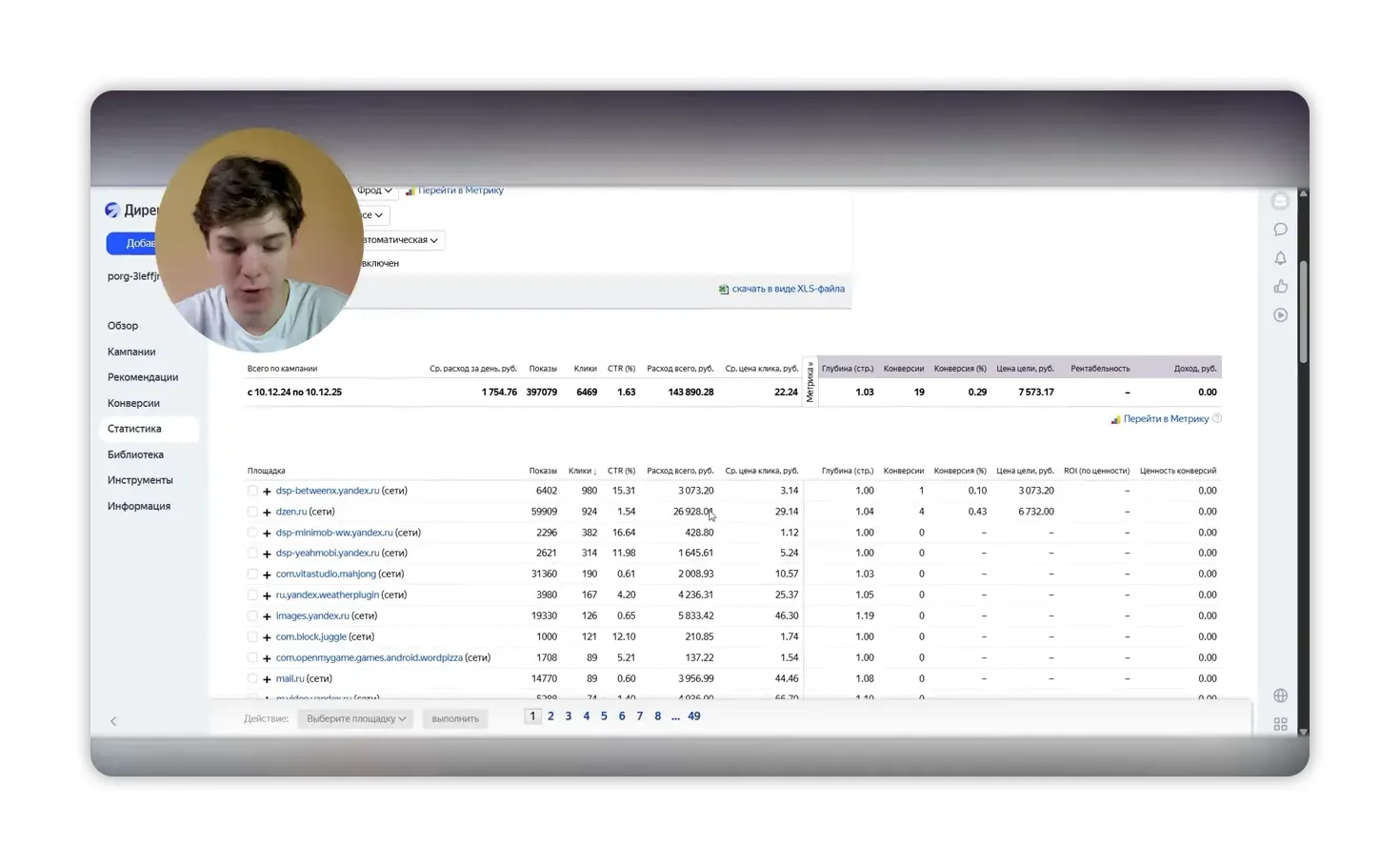Select the mail.ru row checkbox
Viewport: 1400px width, 867px height.
(252, 678)
